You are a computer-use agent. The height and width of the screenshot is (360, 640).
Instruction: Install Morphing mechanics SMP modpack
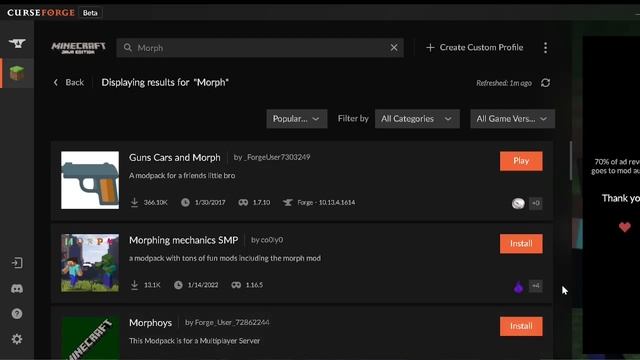pos(521,244)
